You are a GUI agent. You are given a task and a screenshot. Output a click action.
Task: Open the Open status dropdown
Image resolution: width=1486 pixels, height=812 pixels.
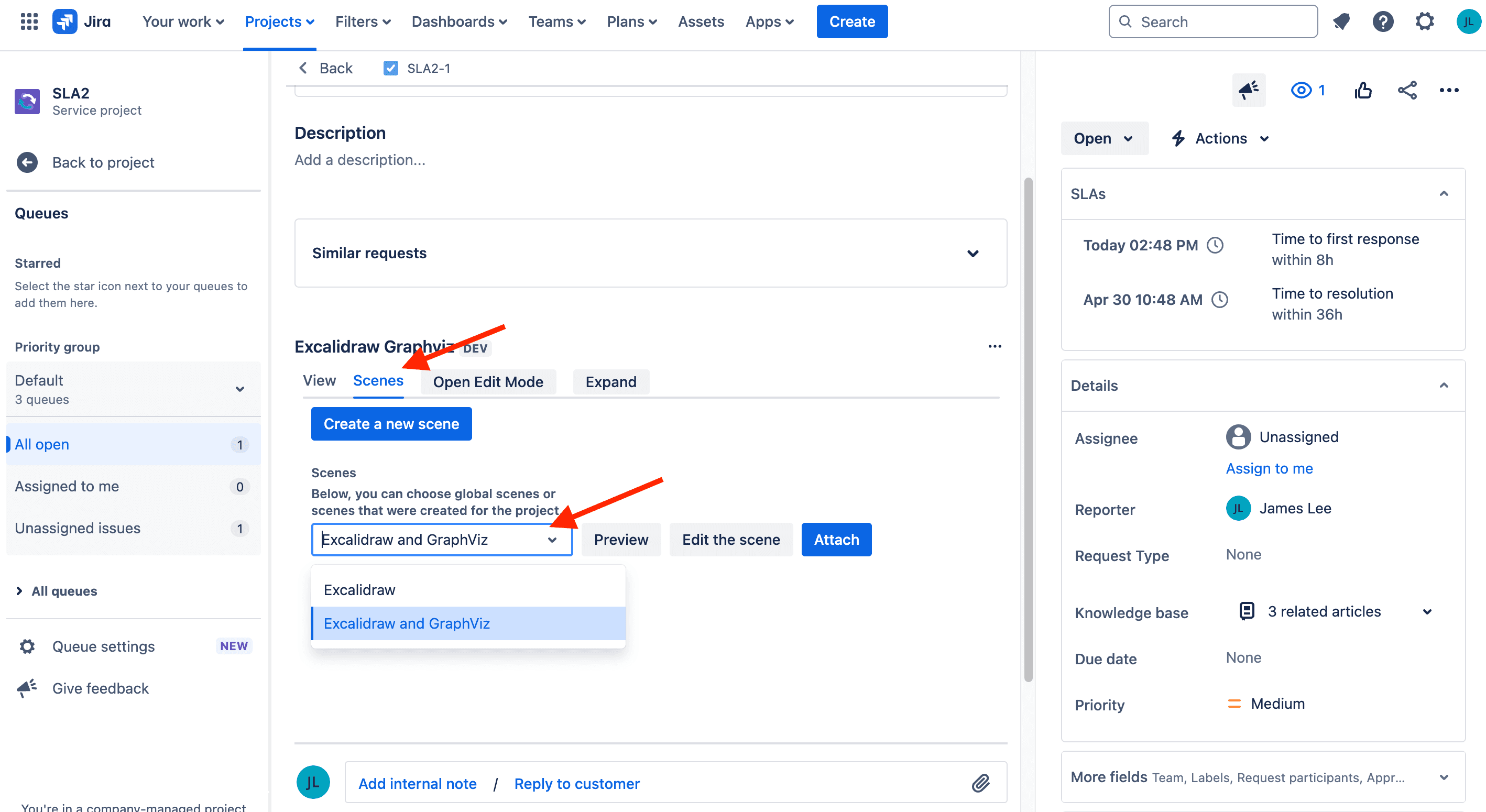tap(1104, 138)
